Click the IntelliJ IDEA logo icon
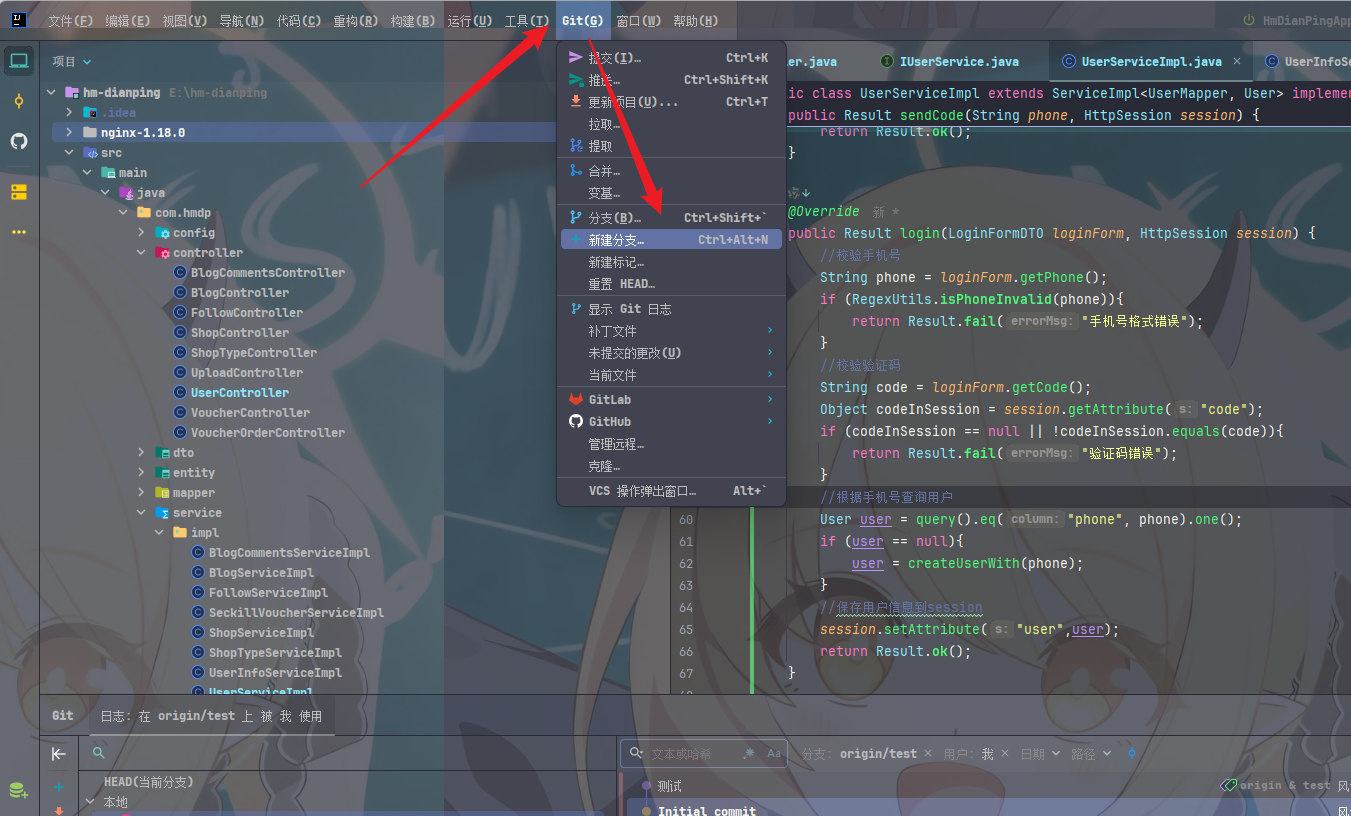1351x816 pixels. [19, 20]
